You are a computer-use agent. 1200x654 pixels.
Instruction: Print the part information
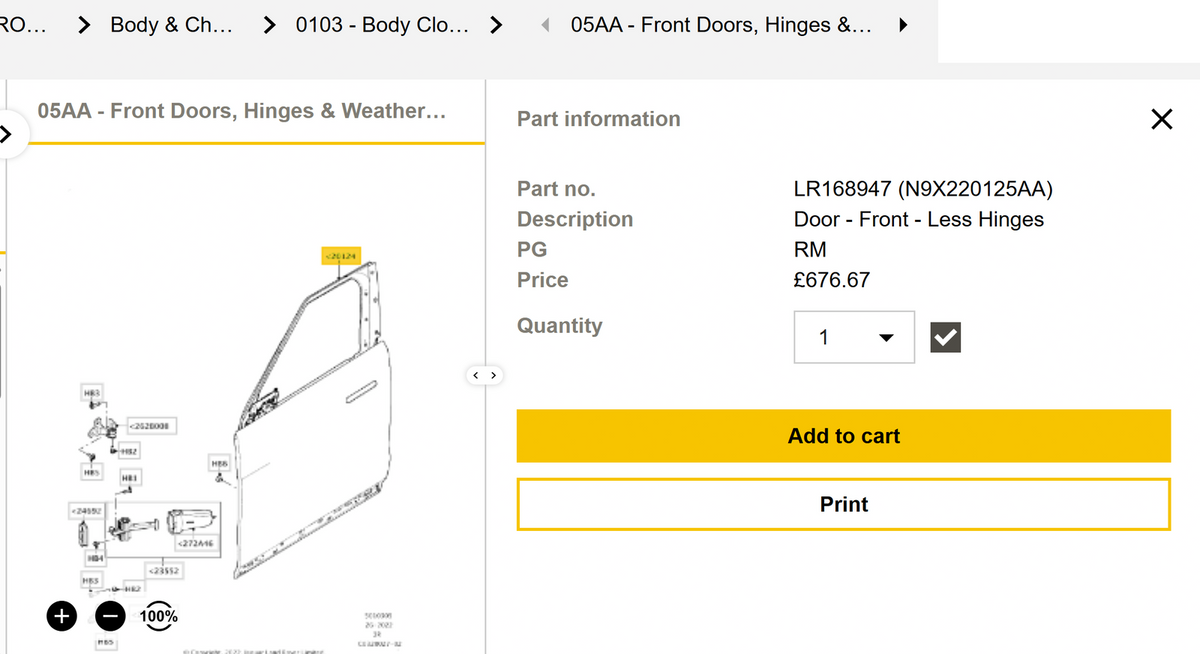pos(843,504)
